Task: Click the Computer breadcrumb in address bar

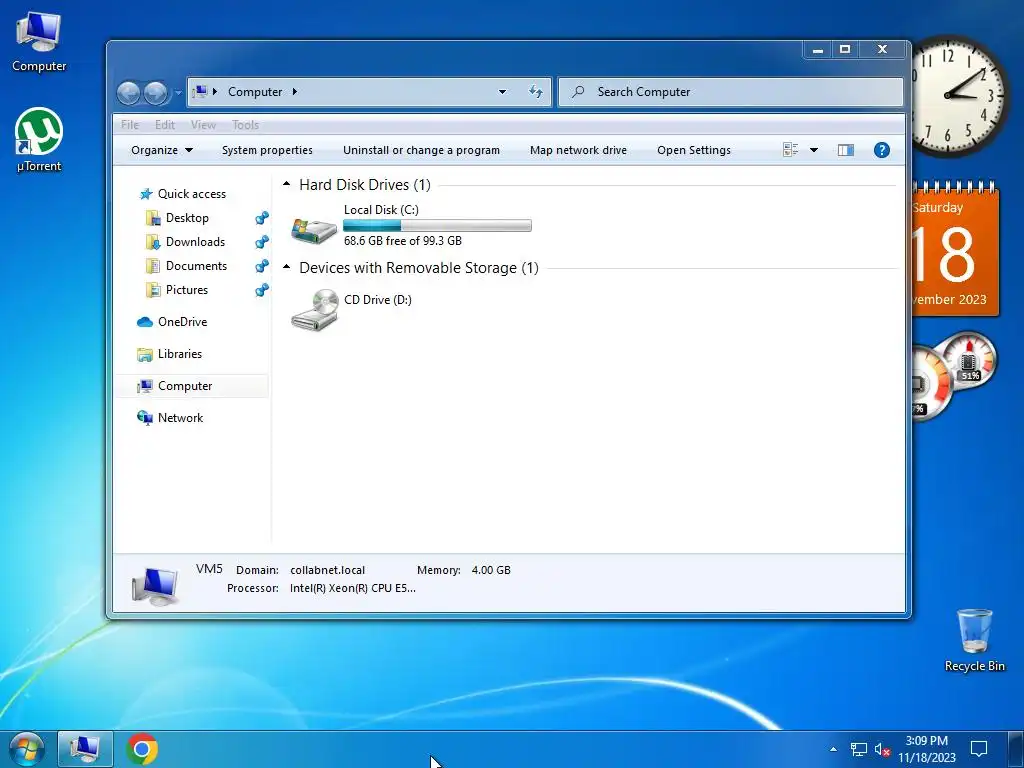Action: coord(255,91)
